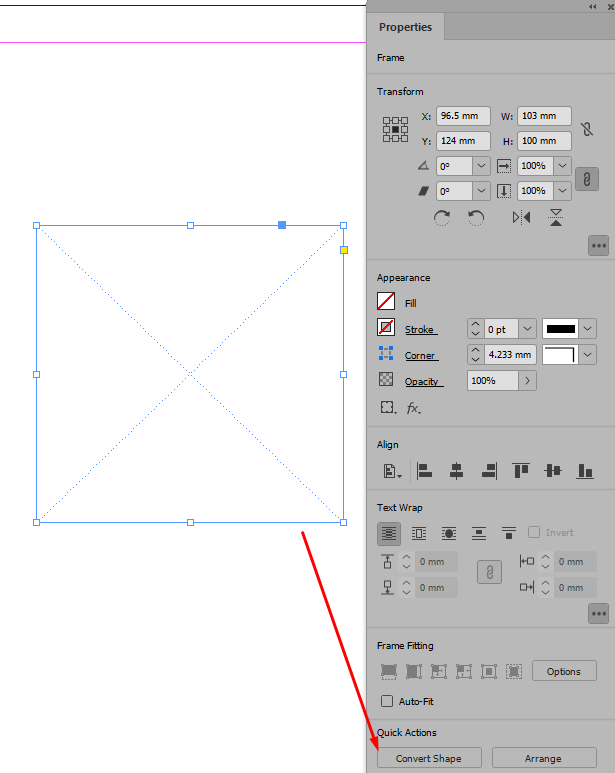Enable the Invert checkbox

point(534,532)
